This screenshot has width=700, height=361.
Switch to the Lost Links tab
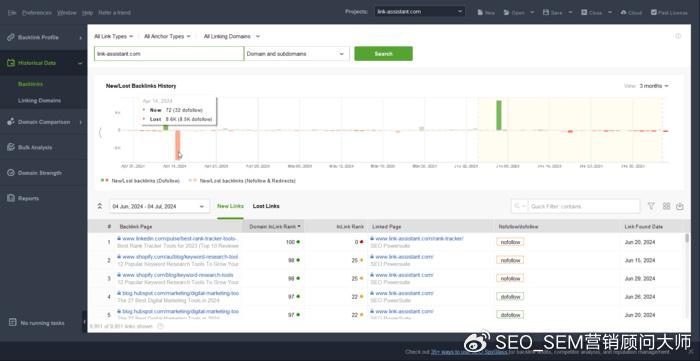click(x=266, y=206)
